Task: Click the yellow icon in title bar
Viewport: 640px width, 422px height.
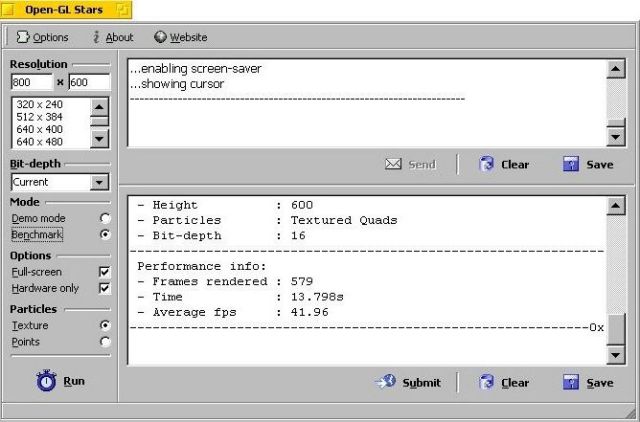Action: click(123, 10)
